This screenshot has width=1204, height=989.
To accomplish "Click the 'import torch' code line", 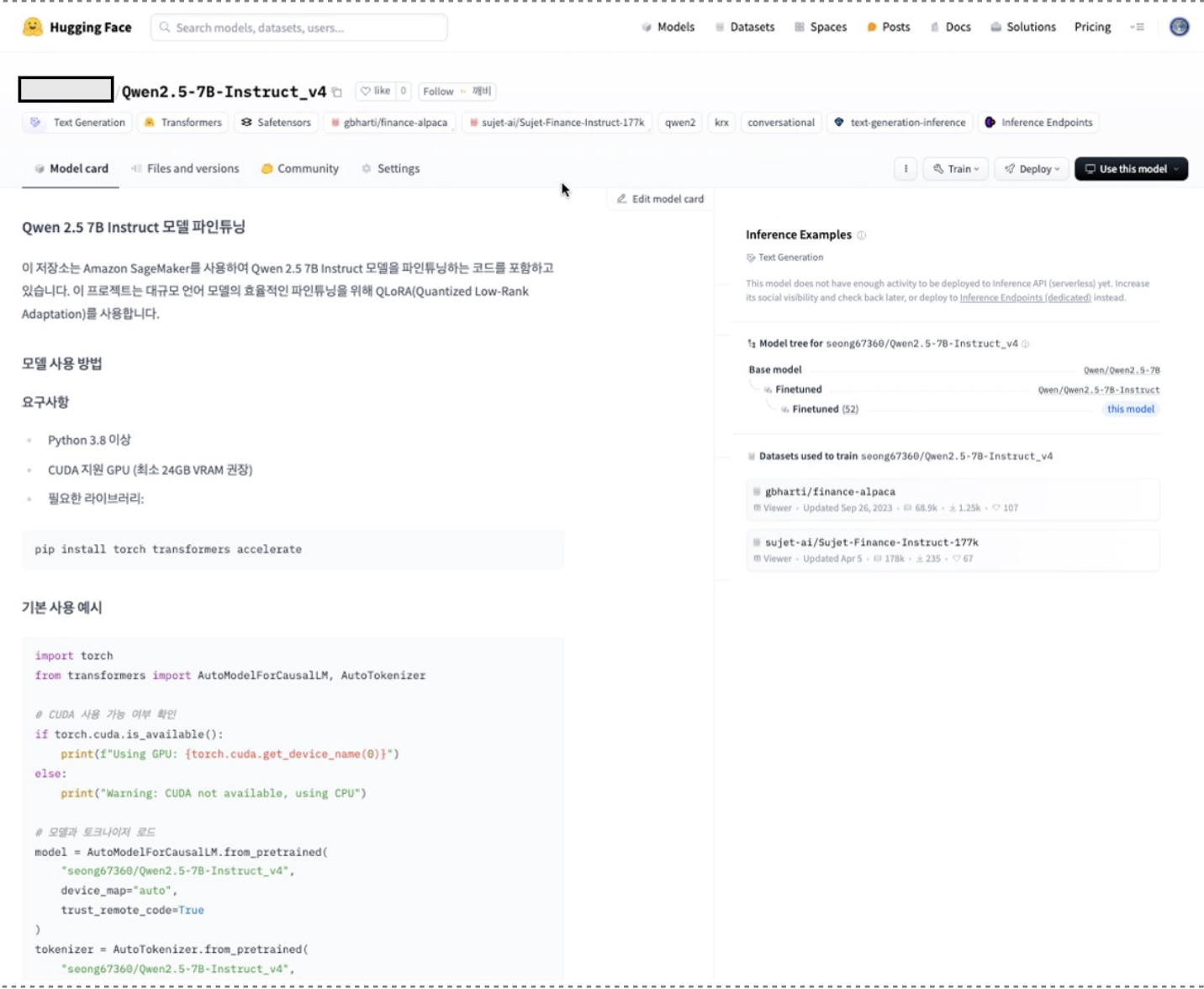I will [74, 656].
